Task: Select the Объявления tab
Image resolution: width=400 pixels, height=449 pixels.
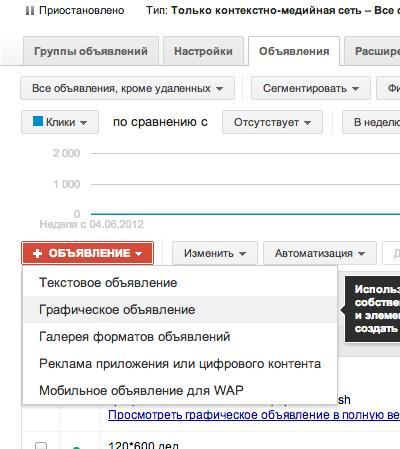Action: tap(294, 51)
